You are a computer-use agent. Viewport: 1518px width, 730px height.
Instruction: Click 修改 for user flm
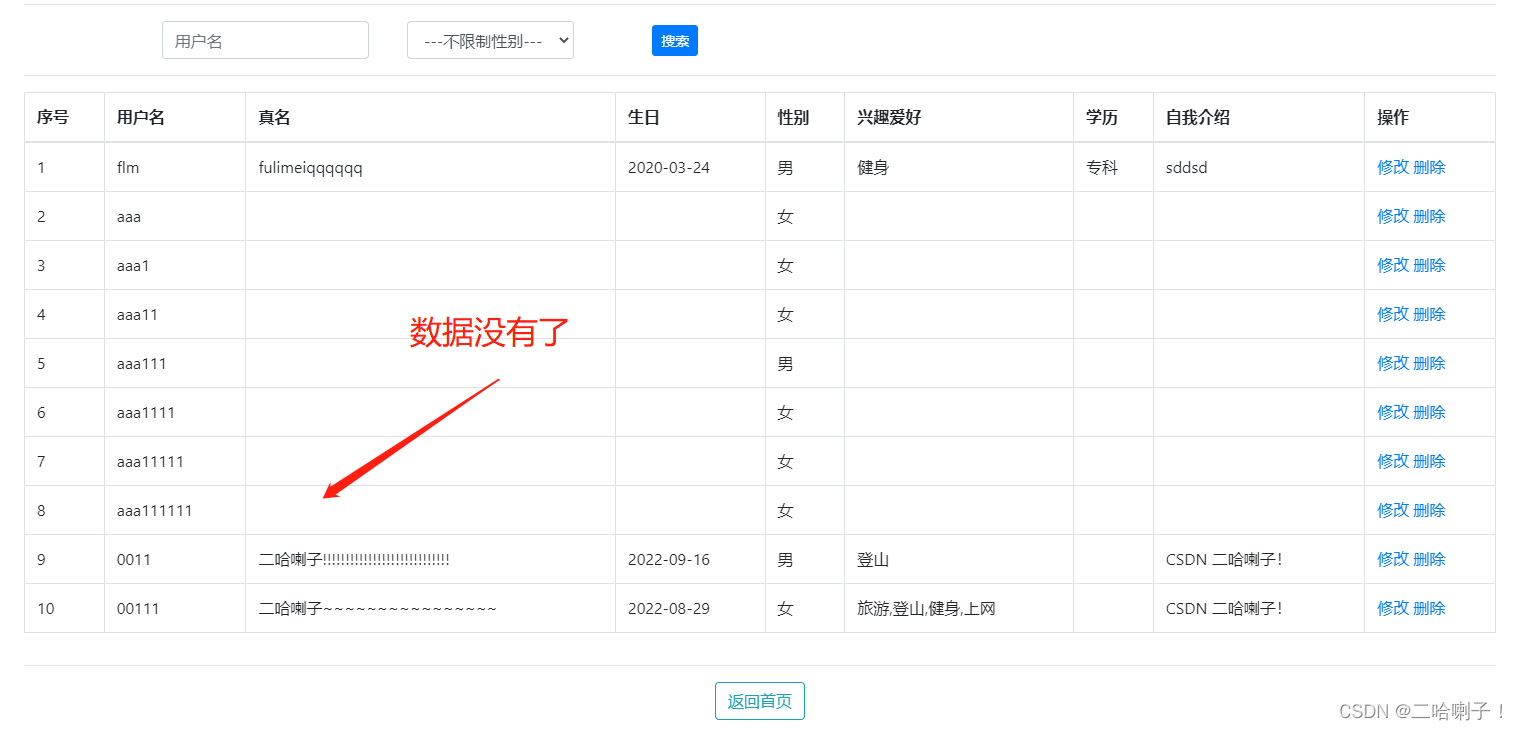click(1394, 167)
